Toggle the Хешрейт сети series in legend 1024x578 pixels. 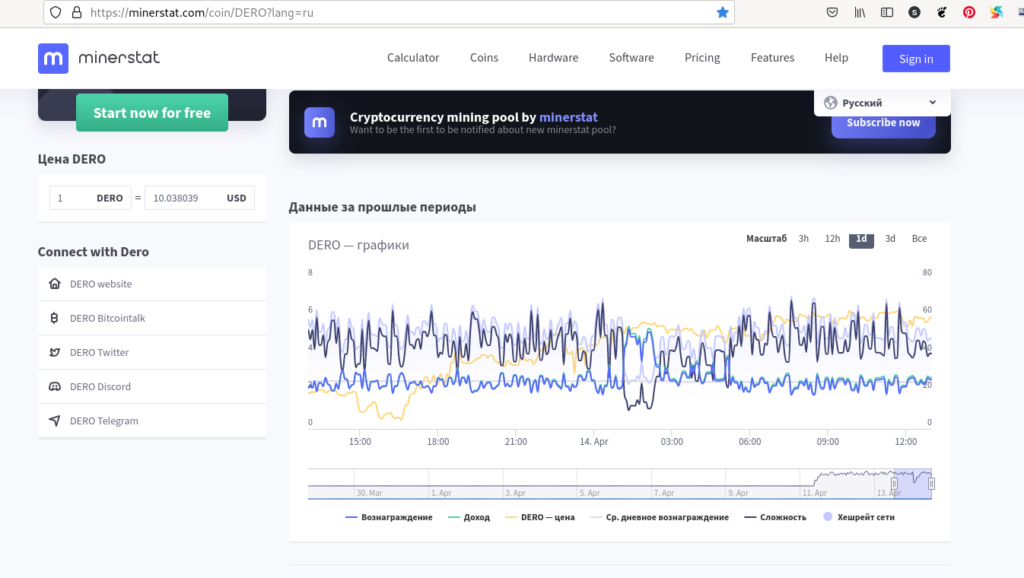click(859, 517)
